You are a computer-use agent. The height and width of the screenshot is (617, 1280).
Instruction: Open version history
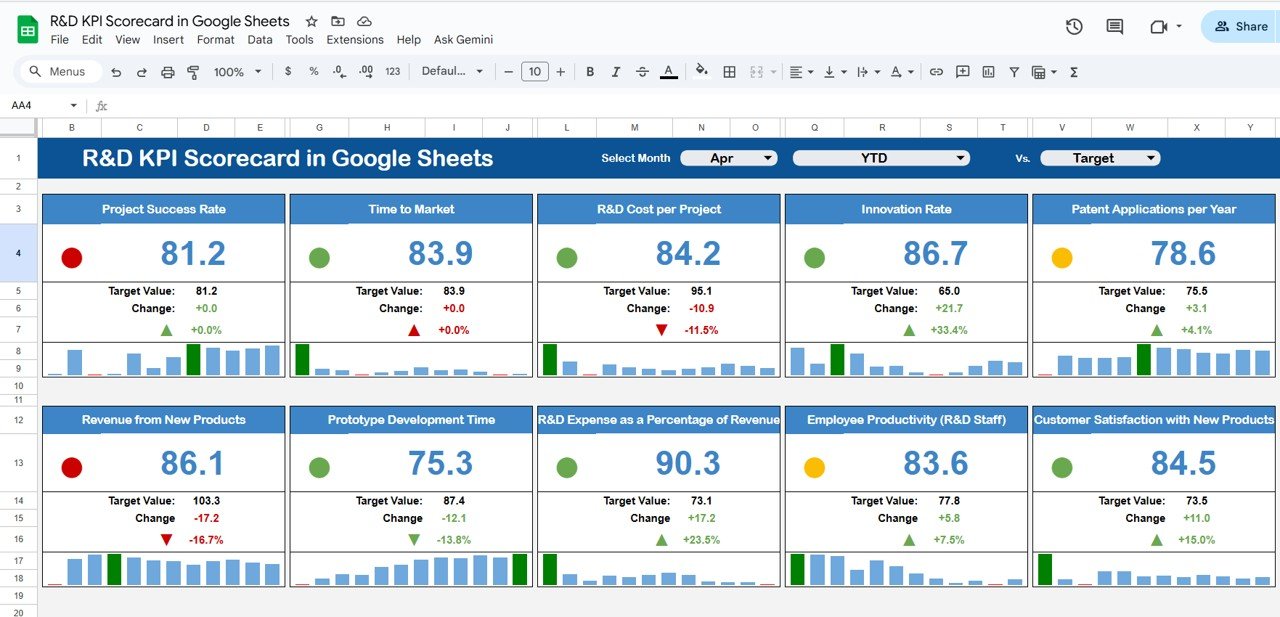pyautogui.click(x=1074, y=27)
